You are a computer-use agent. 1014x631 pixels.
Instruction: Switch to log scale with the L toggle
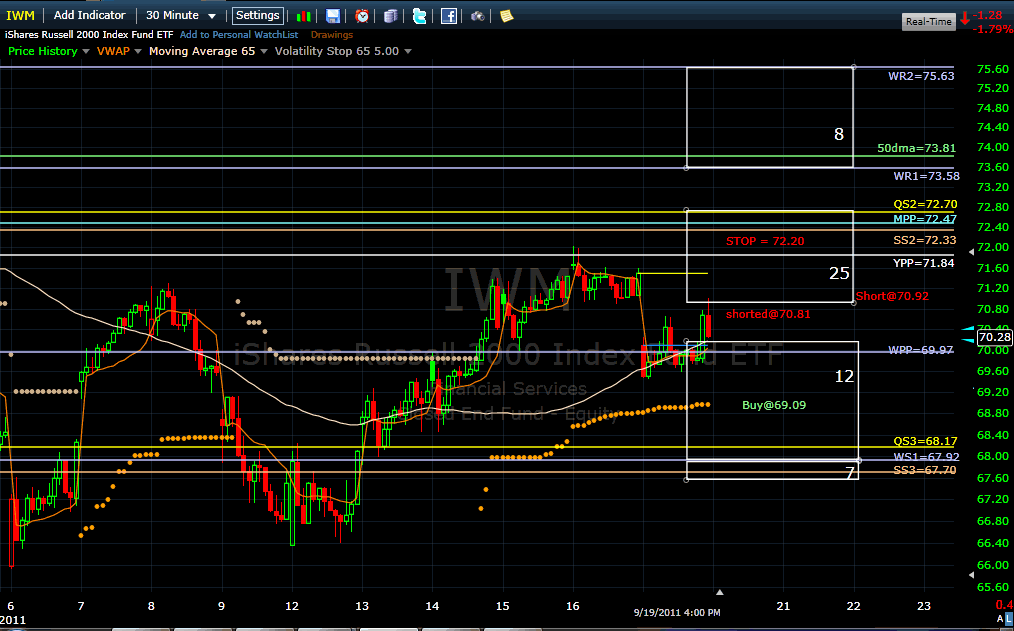tap(1009, 619)
